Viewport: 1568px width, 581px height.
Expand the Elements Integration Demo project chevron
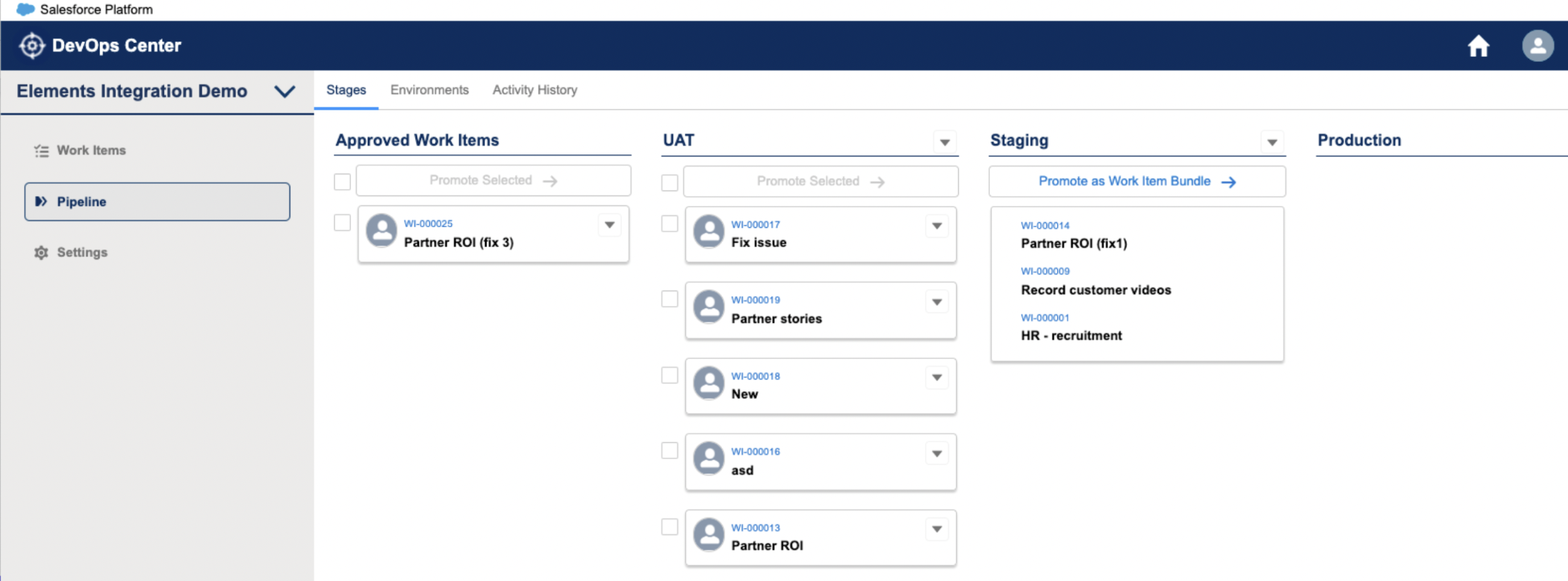coord(285,92)
